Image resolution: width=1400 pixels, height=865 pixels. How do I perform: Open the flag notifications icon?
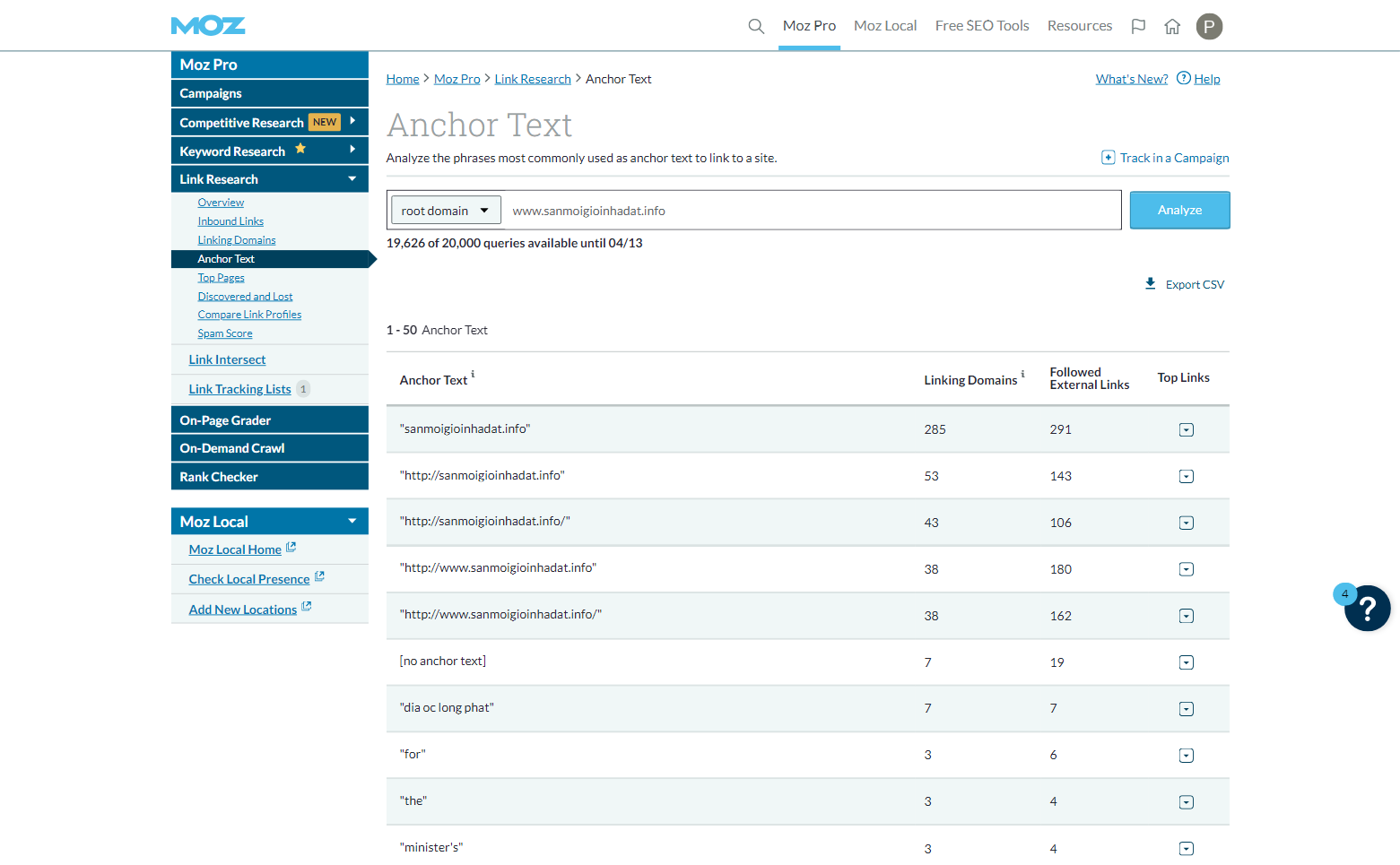(1138, 26)
